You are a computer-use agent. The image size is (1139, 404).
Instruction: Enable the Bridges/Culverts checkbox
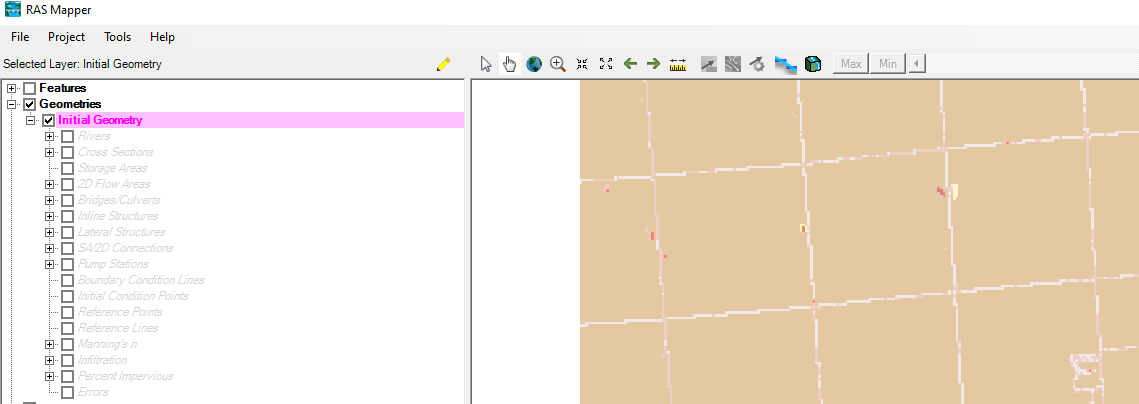click(68, 200)
